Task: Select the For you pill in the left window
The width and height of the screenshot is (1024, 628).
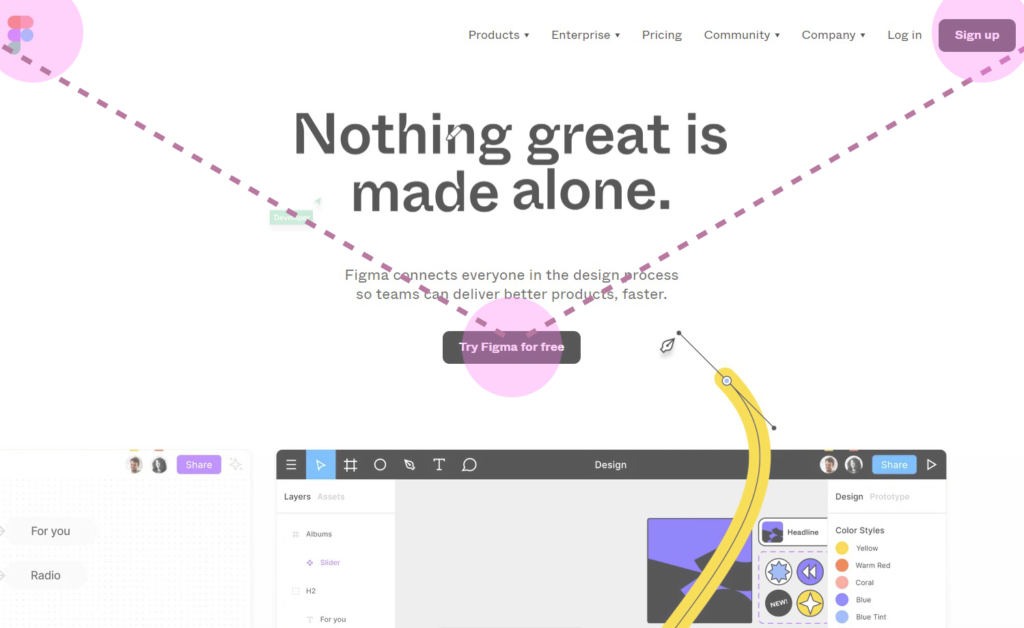Action: point(50,531)
